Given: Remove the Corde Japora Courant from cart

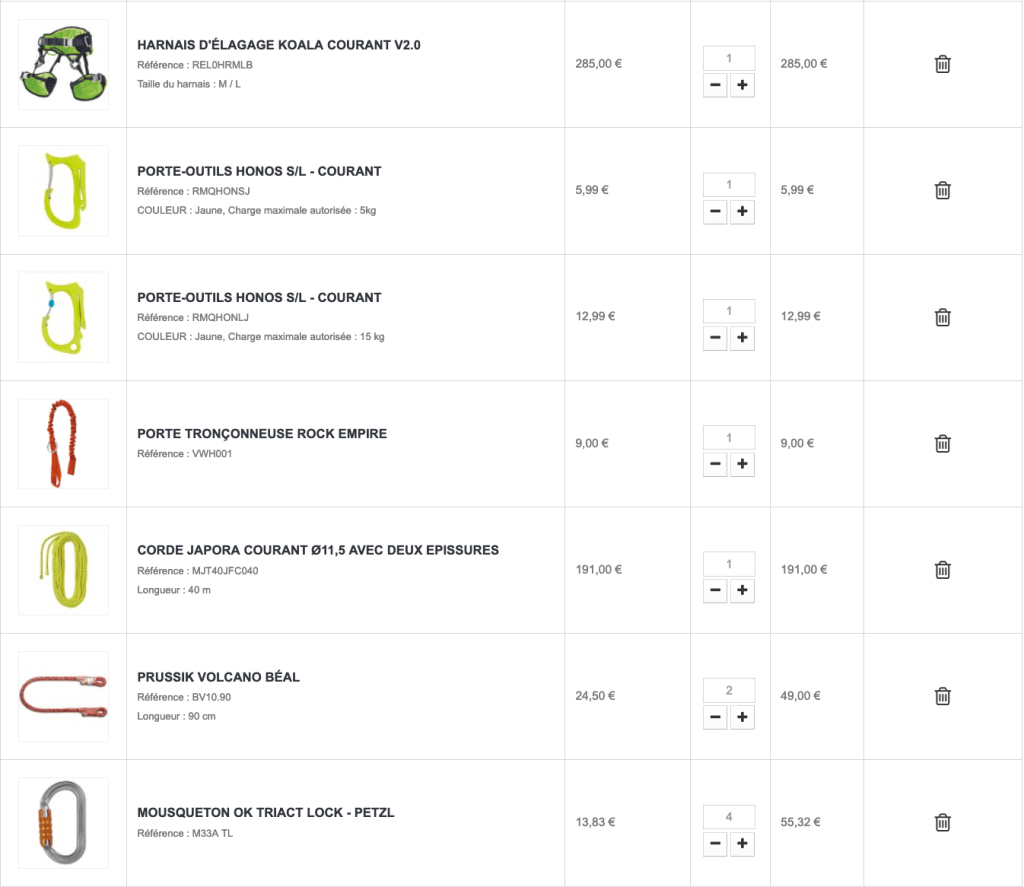Looking at the screenshot, I should click(x=942, y=570).
